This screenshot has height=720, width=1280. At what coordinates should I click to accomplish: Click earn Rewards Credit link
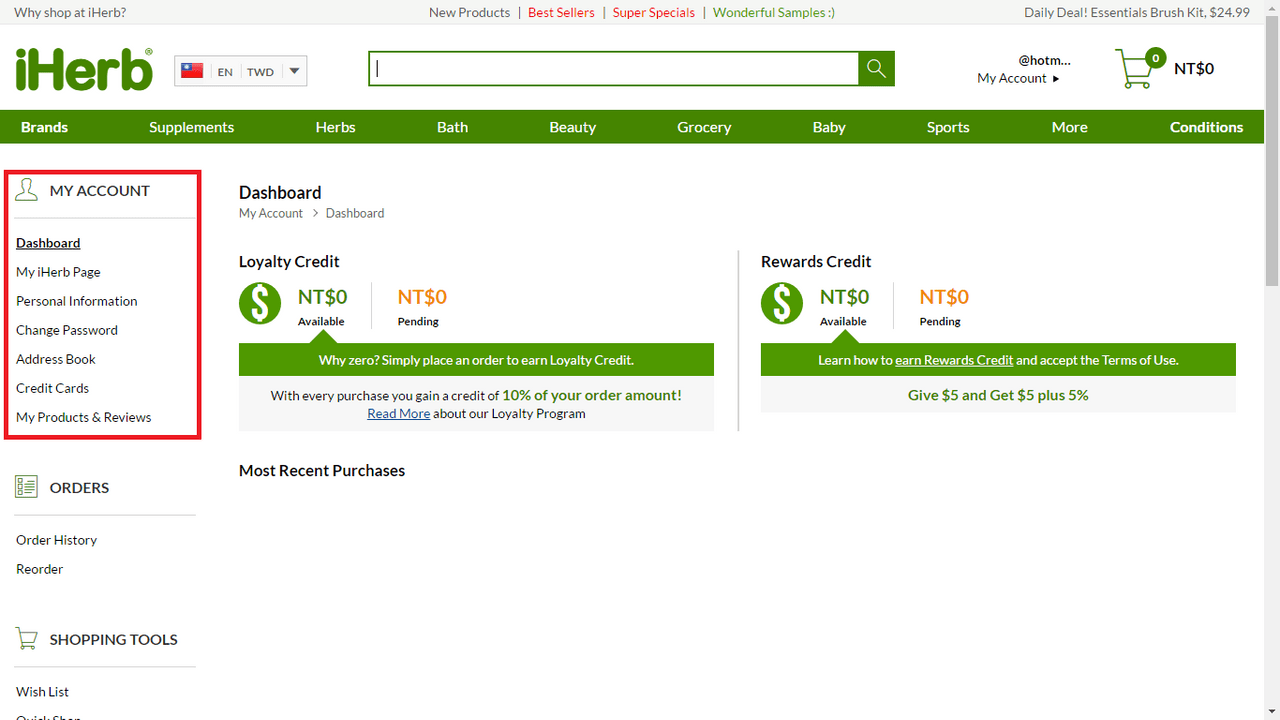[954, 360]
